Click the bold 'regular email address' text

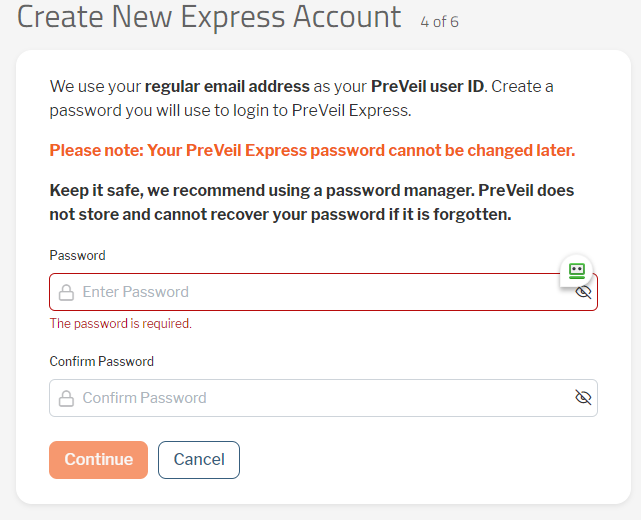pyautogui.click(x=227, y=87)
